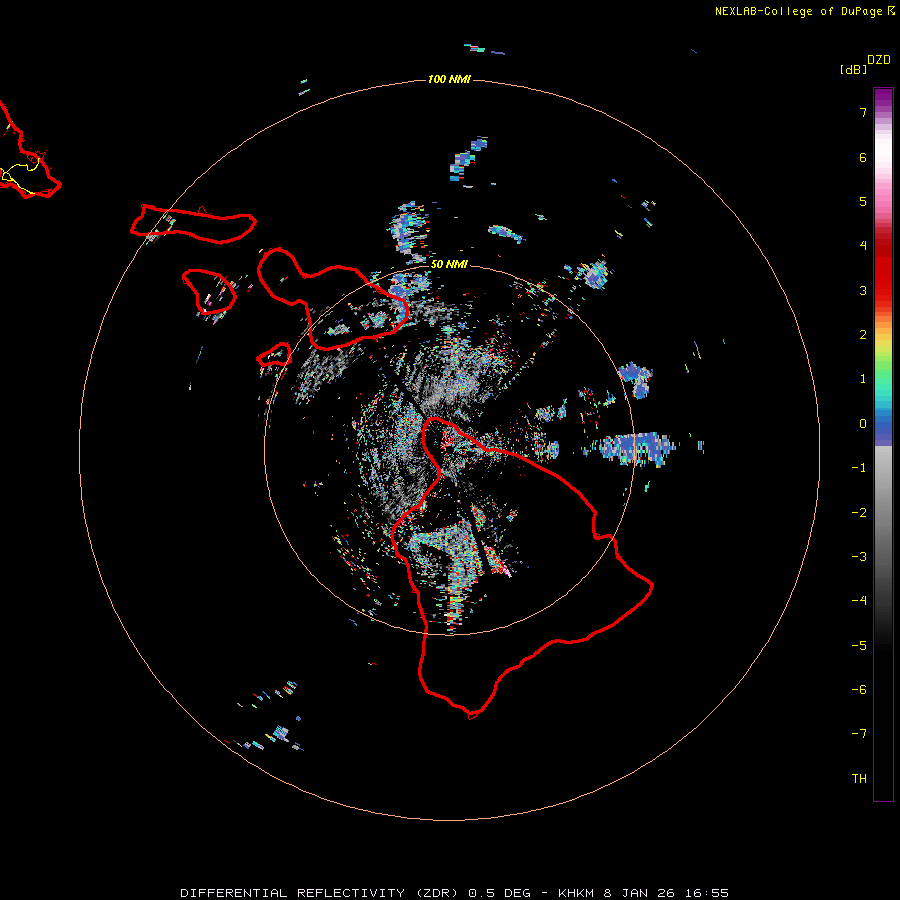Select the 50 NMI range ring label

(x=449, y=264)
